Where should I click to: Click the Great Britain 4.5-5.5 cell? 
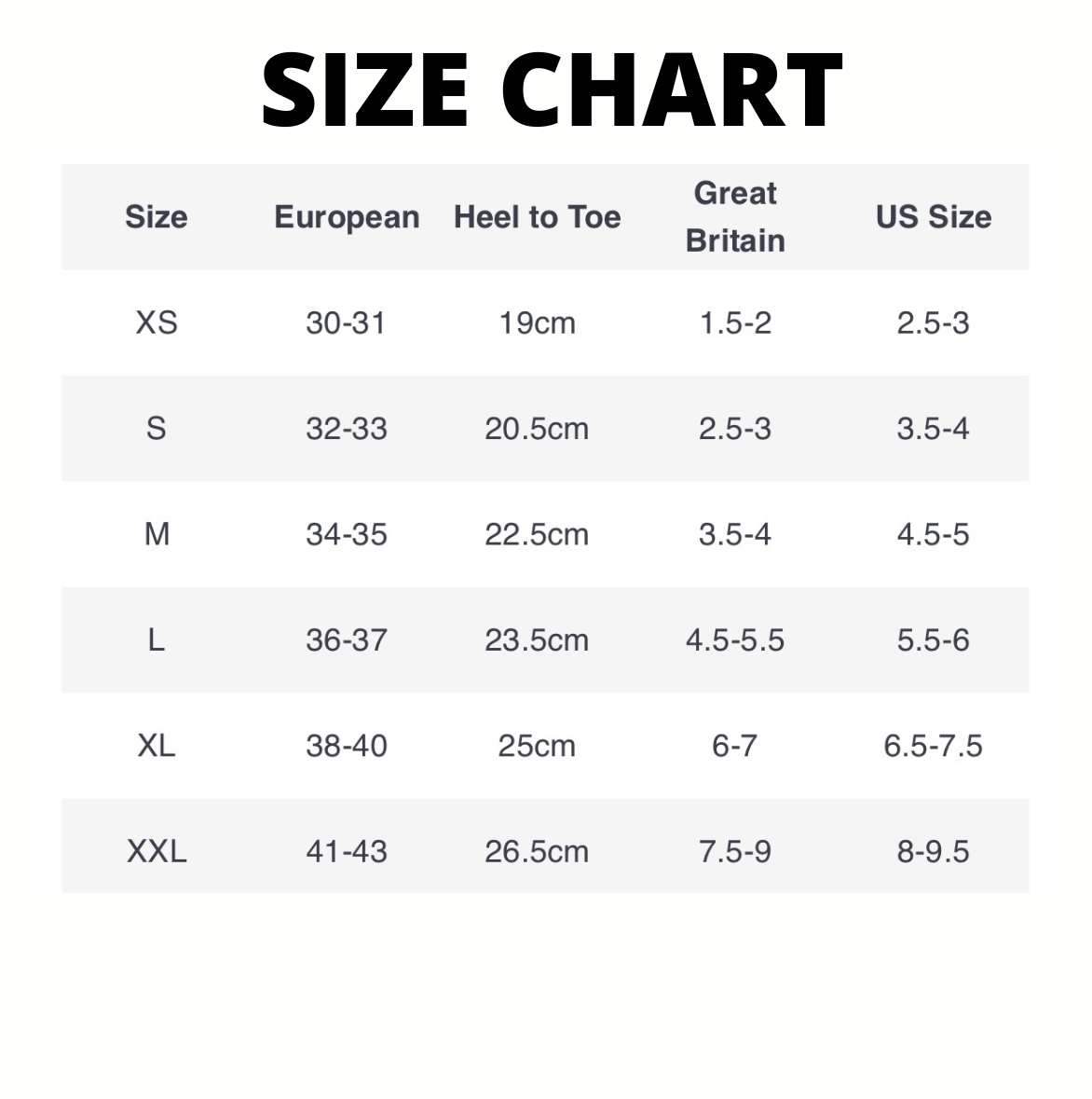click(735, 640)
